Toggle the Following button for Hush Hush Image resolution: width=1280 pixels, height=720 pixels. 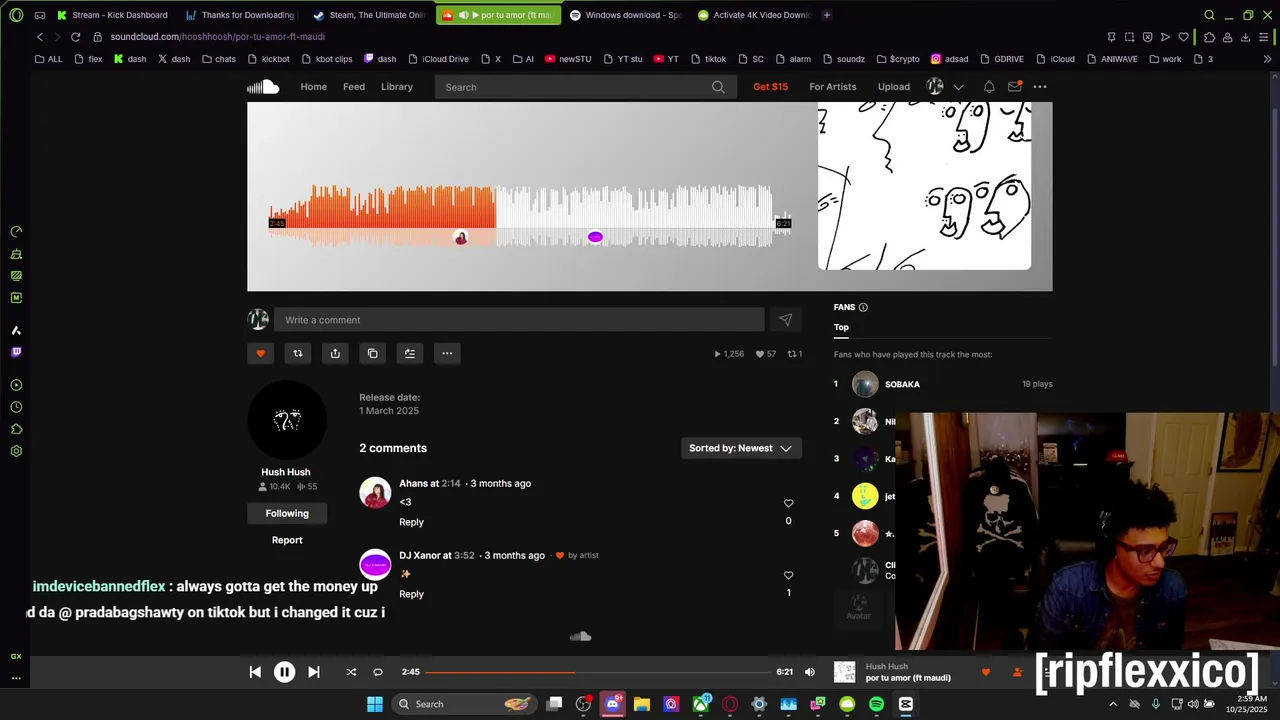pyautogui.click(x=287, y=513)
